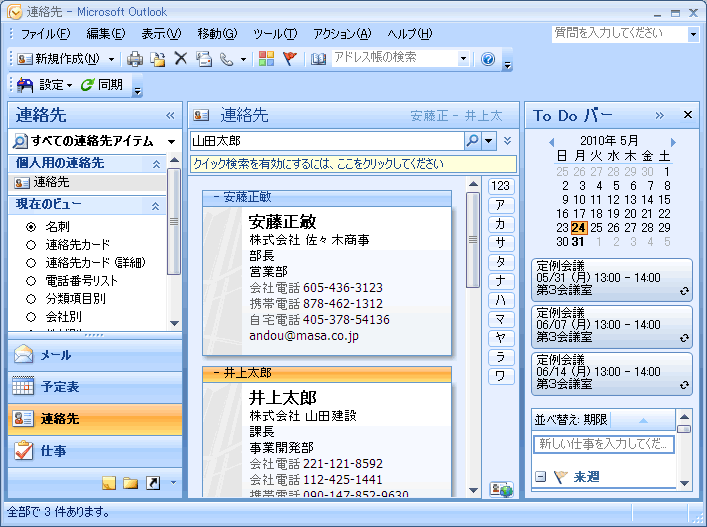The width and height of the screenshot is (707, 527).
Task: Select date 31 in calendar
Action: click(578, 242)
